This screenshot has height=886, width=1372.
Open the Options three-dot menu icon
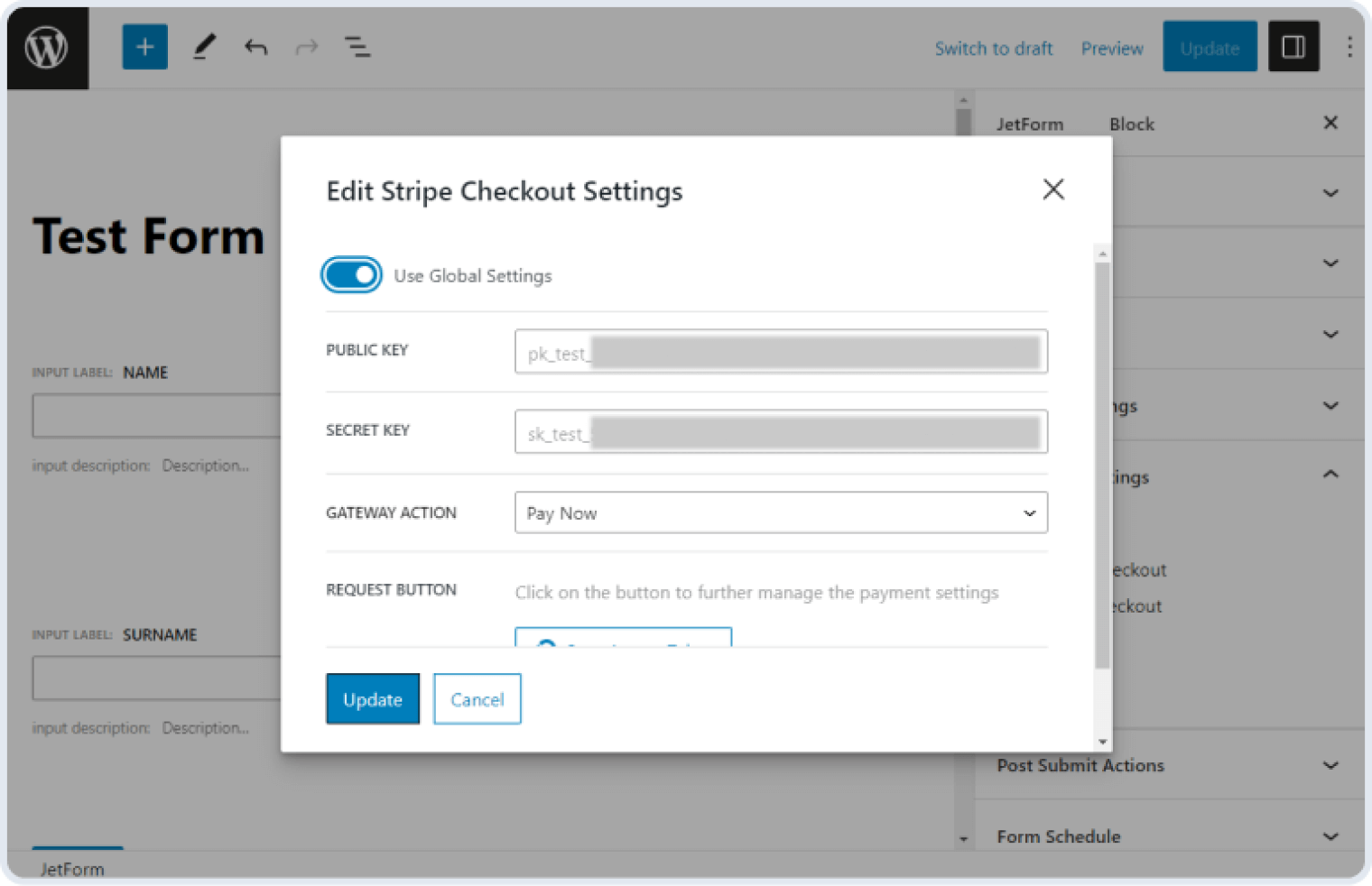pos(1349,46)
